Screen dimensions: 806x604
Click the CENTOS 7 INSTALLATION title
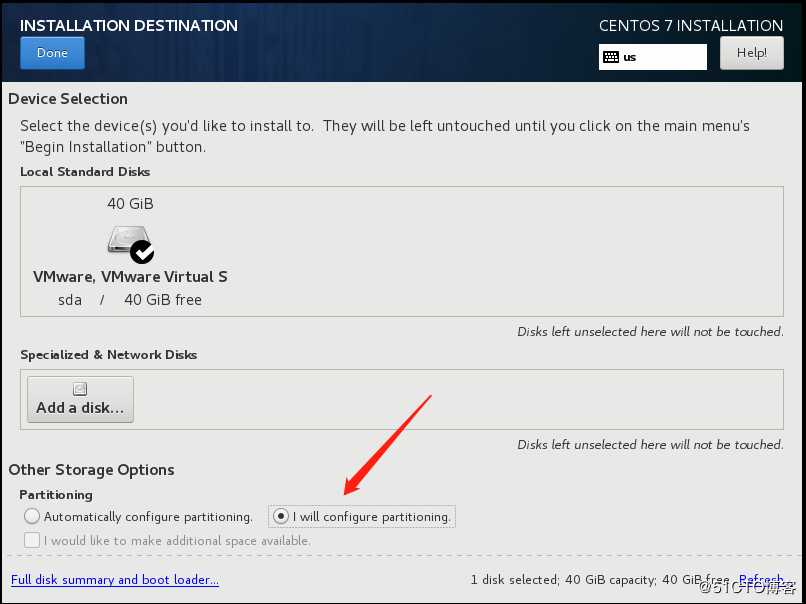pyautogui.click(x=691, y=26)
